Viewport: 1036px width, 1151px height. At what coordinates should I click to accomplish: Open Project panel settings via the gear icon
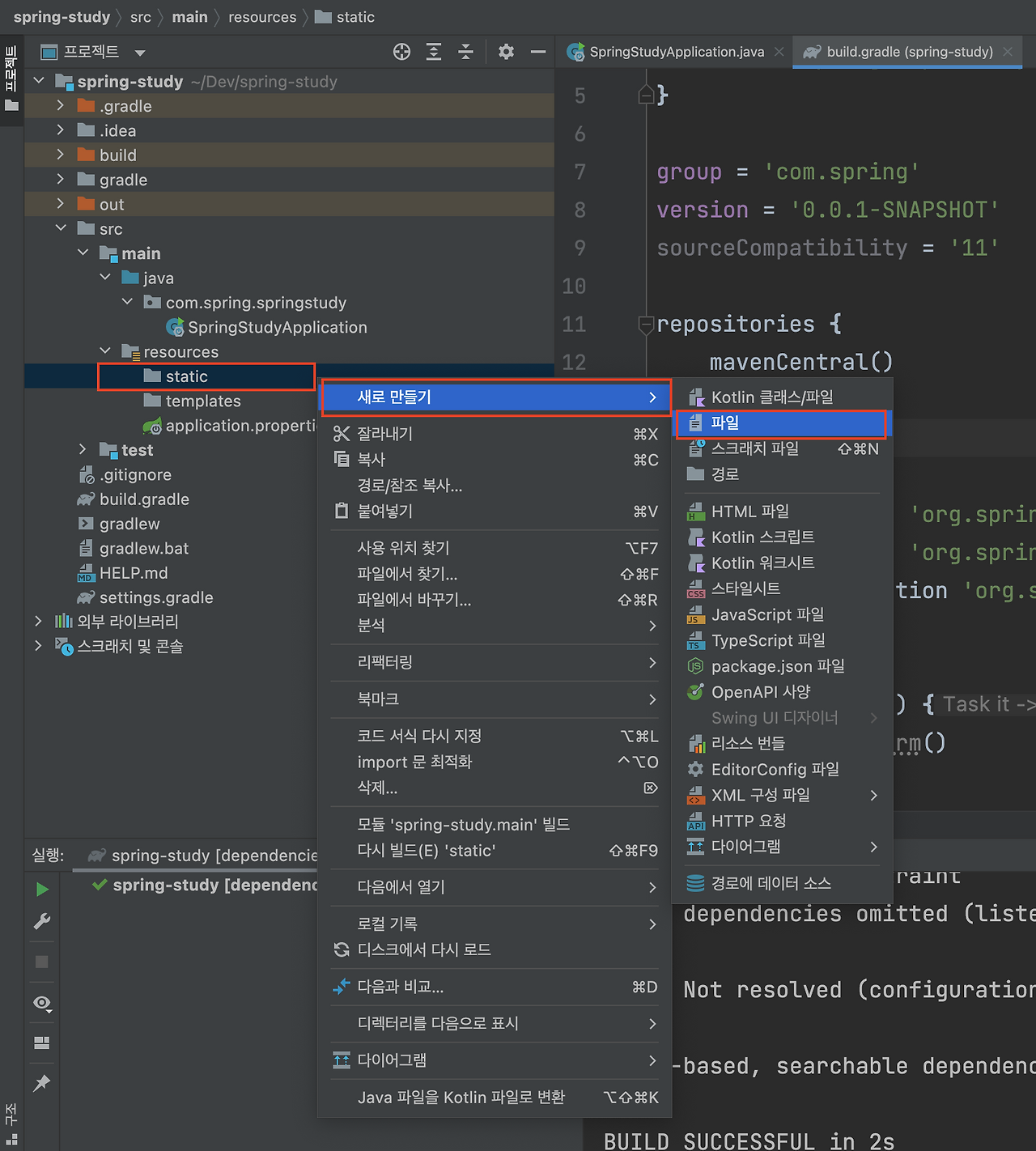coord(506,51)
